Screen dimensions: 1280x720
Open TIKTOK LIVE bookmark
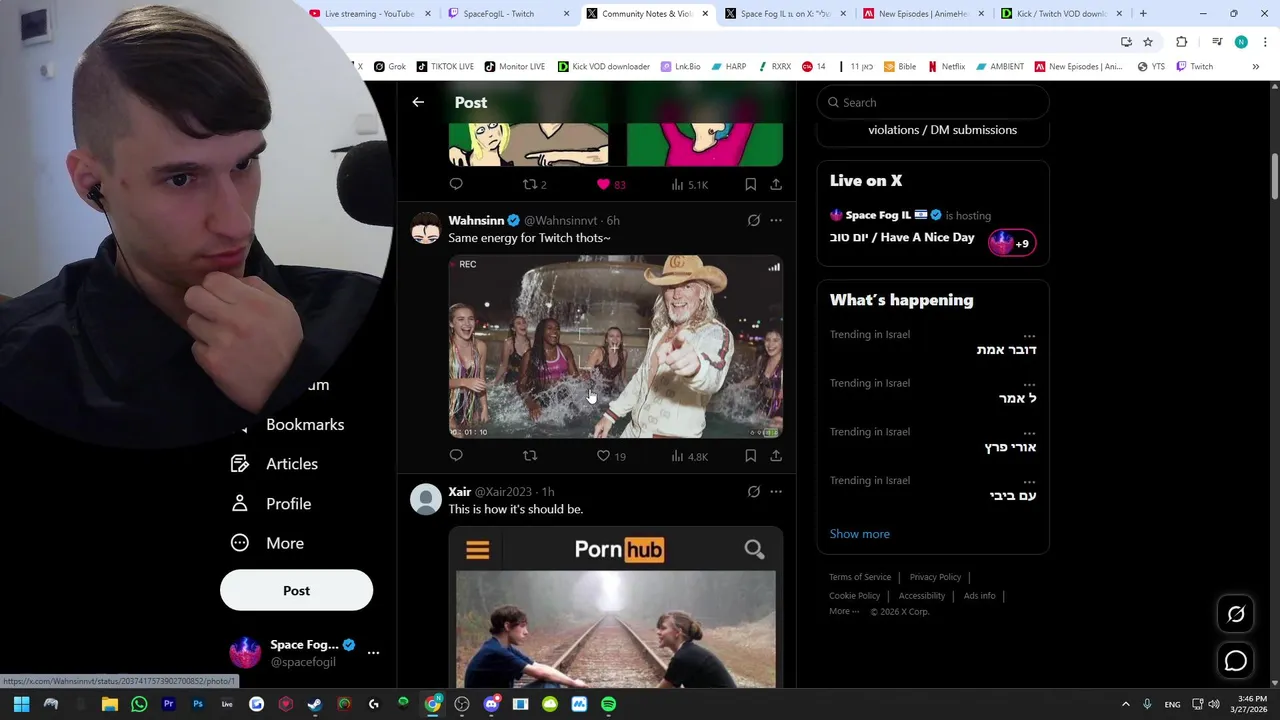tap(445, 67)
